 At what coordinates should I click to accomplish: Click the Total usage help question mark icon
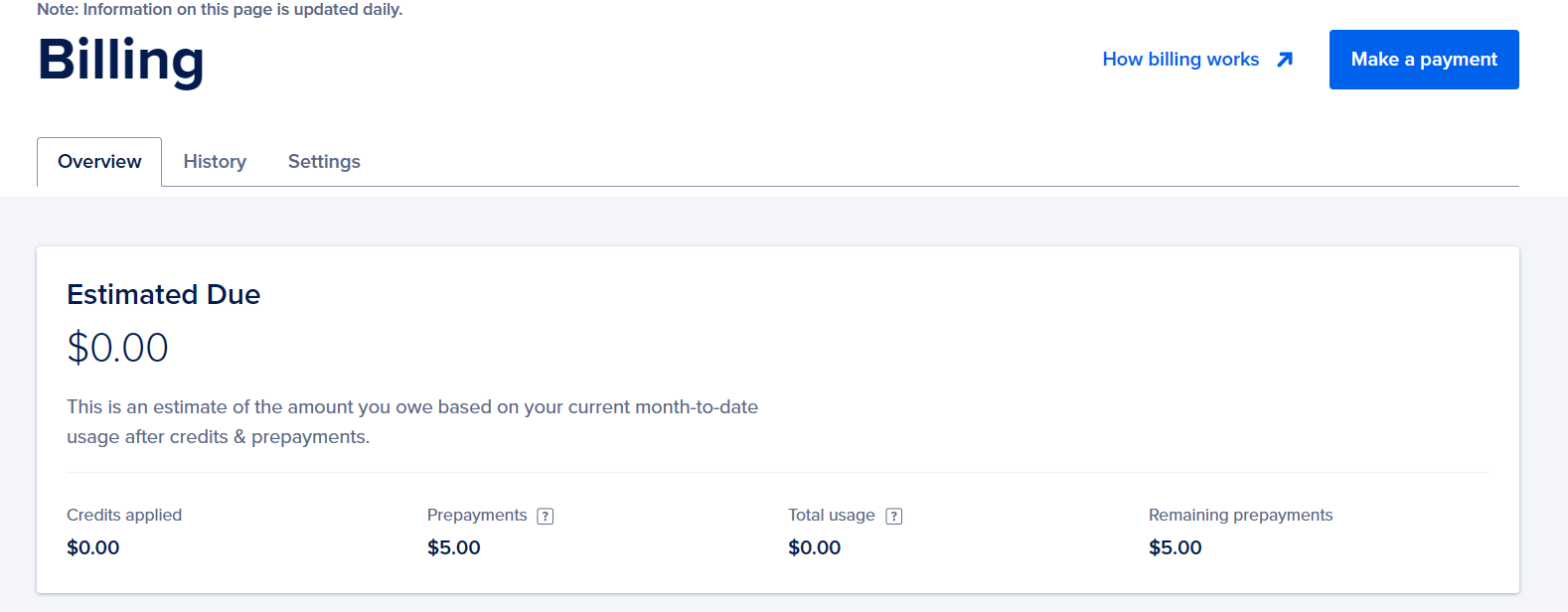click(x=894, y=516)
